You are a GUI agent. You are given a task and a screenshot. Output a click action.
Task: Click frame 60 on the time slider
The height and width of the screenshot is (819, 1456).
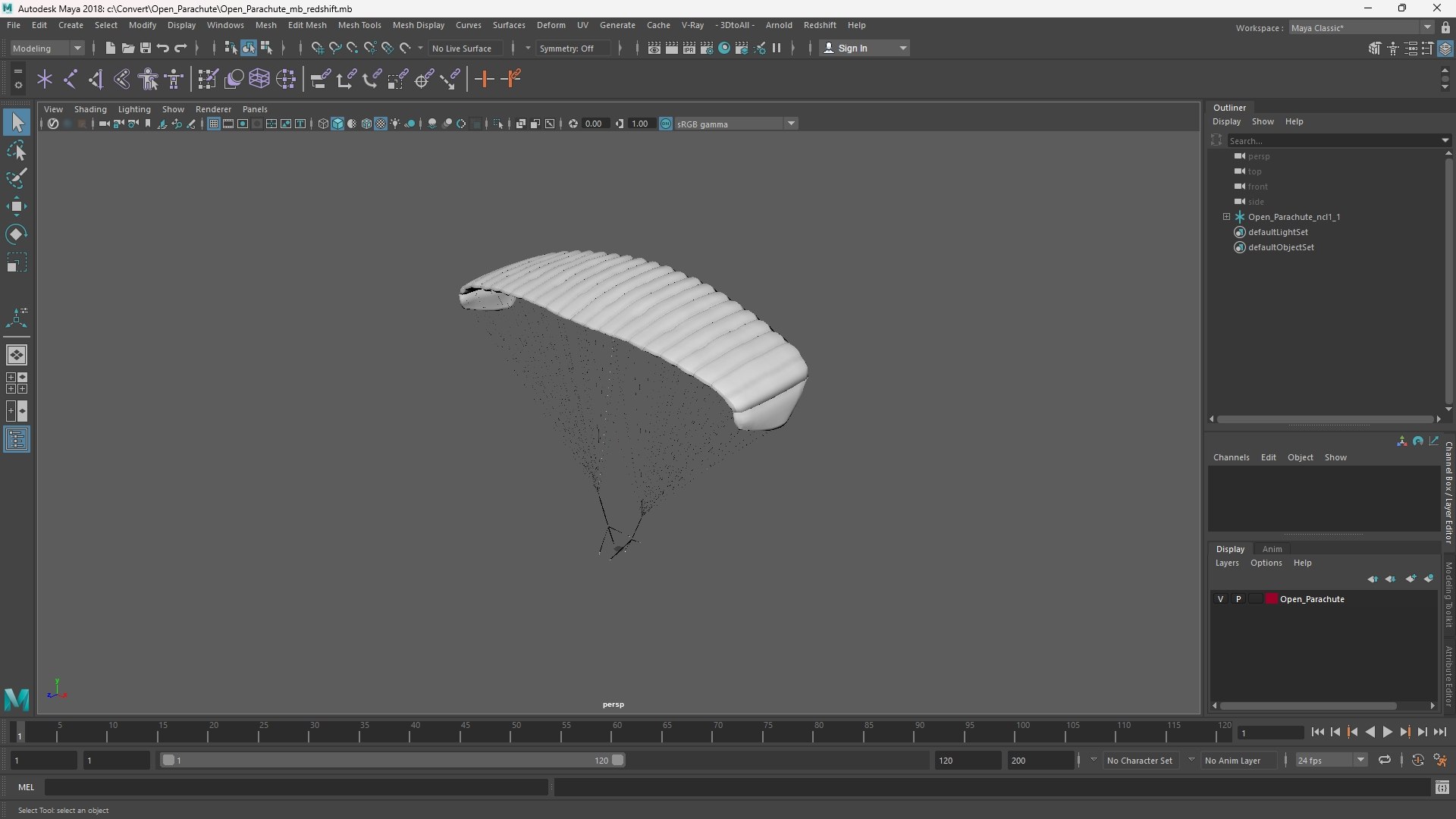tap(617, 733)
